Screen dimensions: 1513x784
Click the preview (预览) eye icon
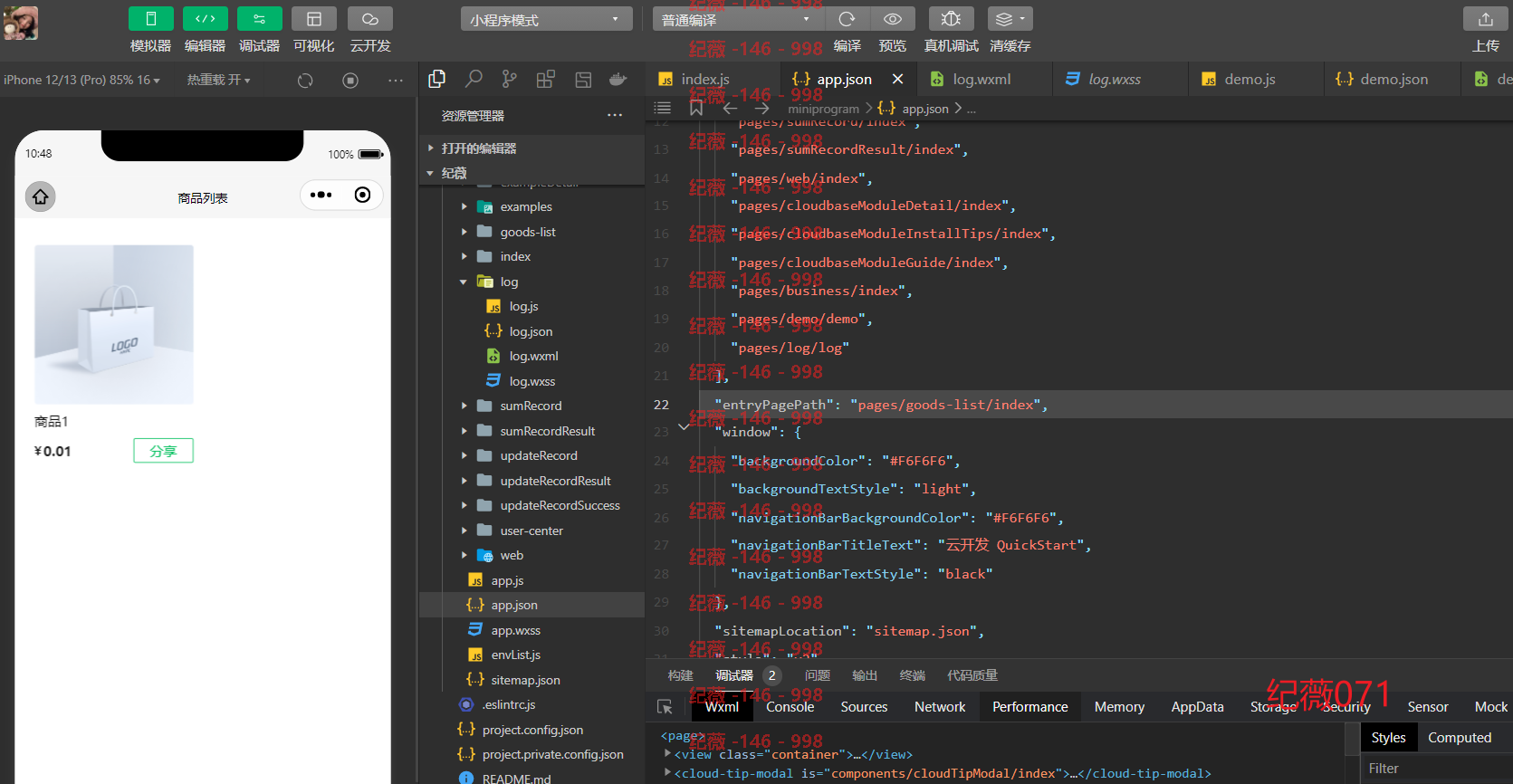click(x=893, y=19)
